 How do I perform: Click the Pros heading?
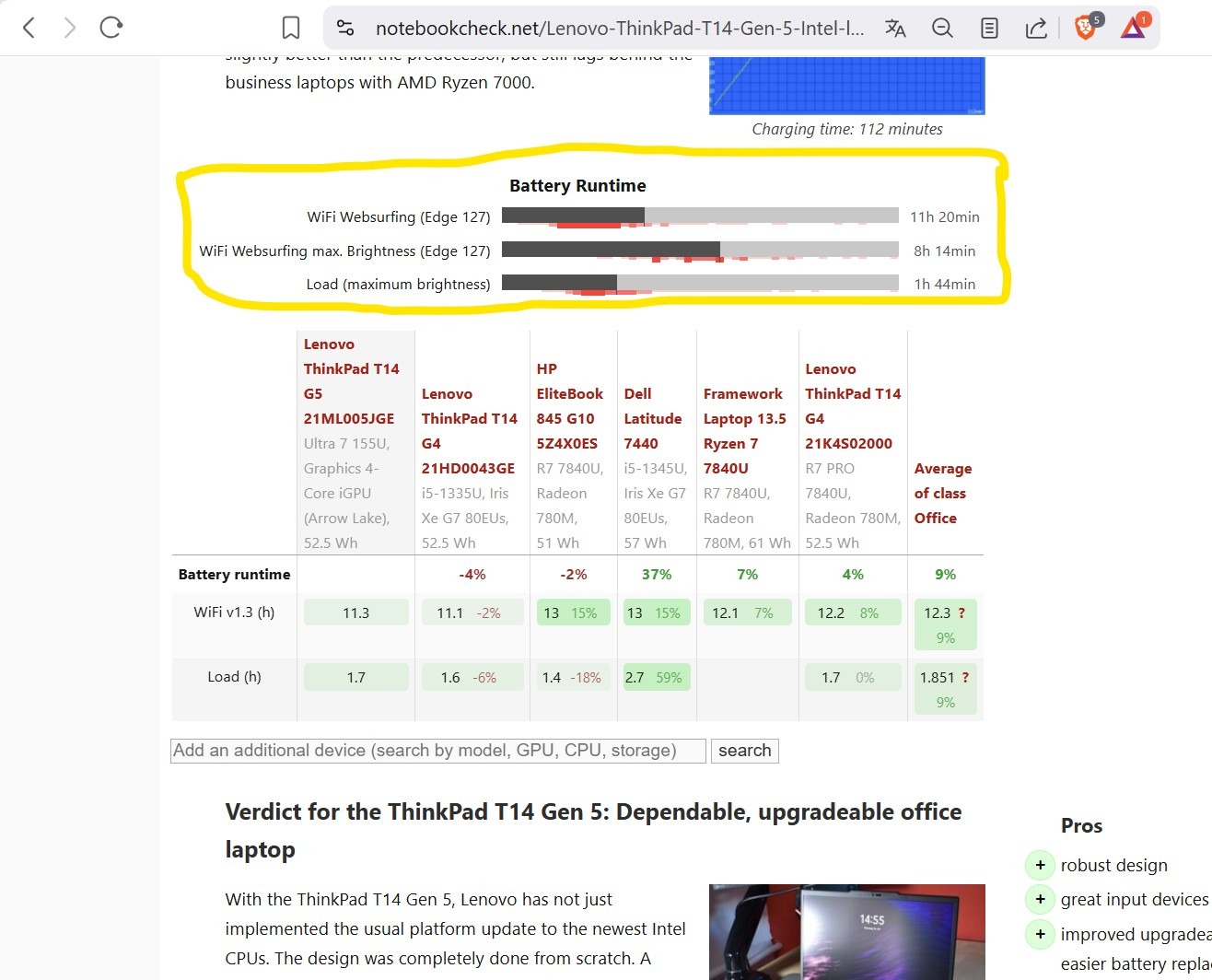click(x=1081, y=825)
